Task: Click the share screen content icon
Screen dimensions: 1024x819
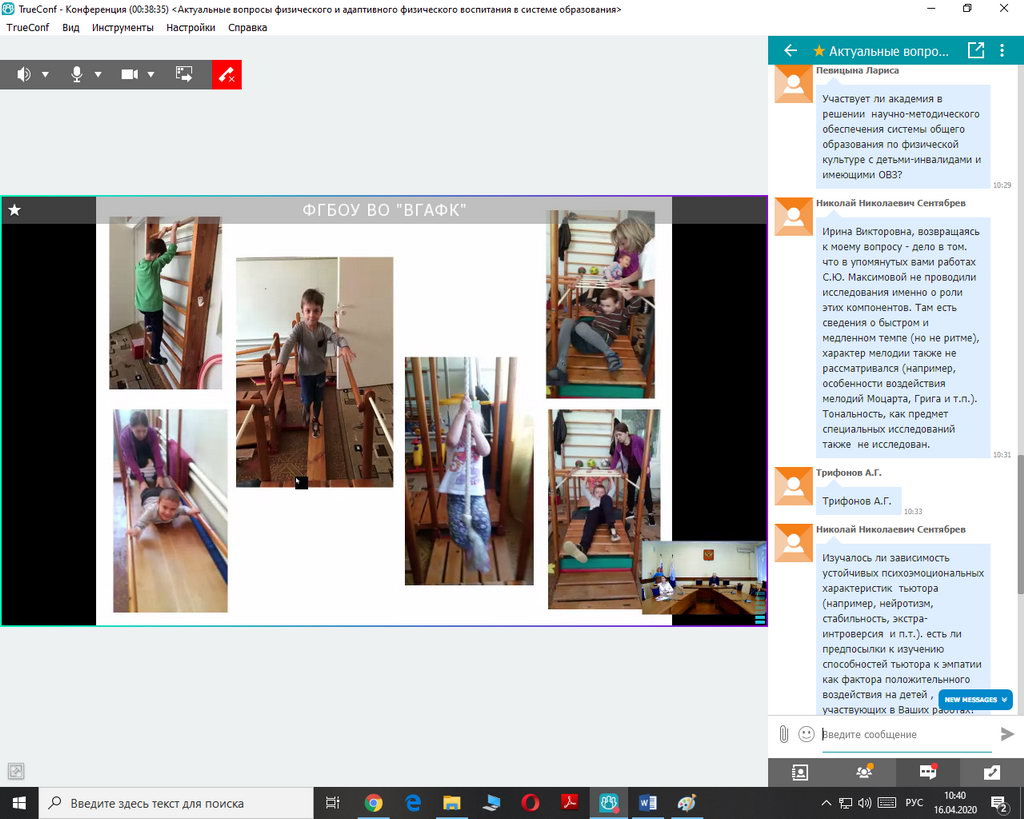Action: pyautogui.click(x=184, y=74)
